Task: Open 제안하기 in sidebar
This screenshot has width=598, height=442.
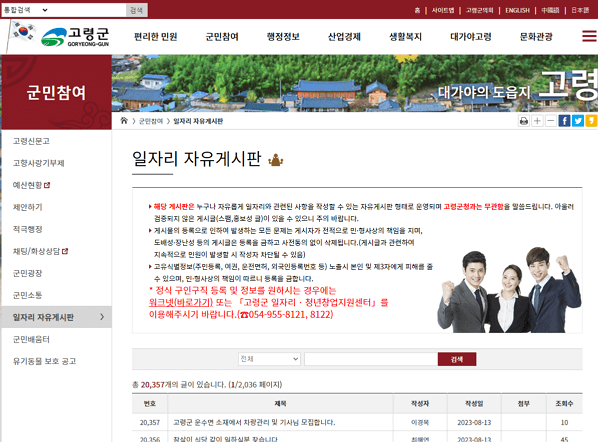Action: pos(27,207)
